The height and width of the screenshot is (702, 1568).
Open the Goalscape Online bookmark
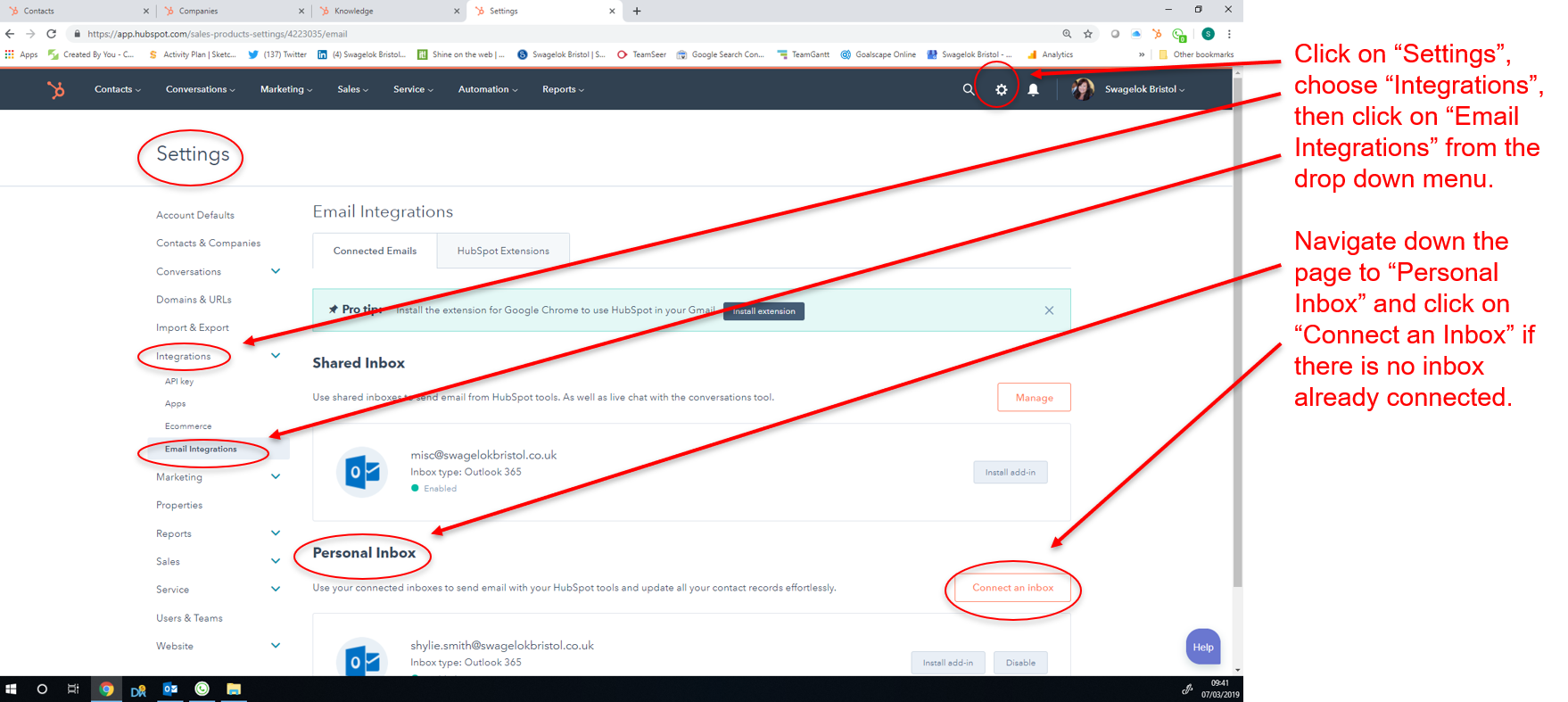coord(878,54)
